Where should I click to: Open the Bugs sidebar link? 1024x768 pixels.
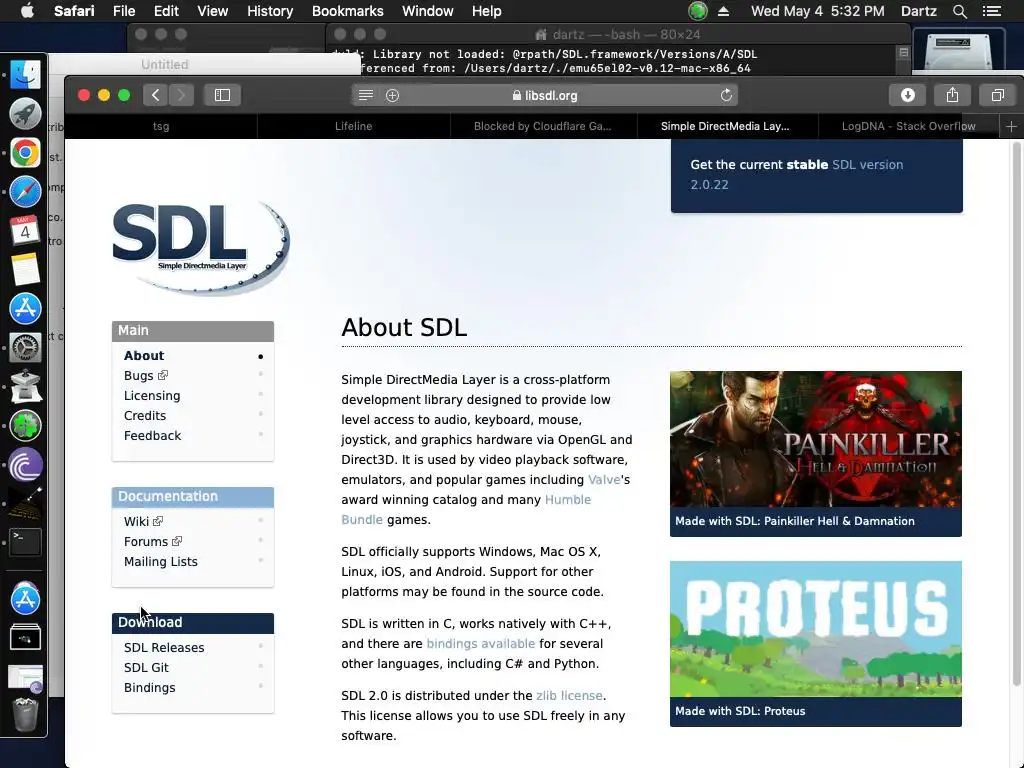[x=146, y=376]
